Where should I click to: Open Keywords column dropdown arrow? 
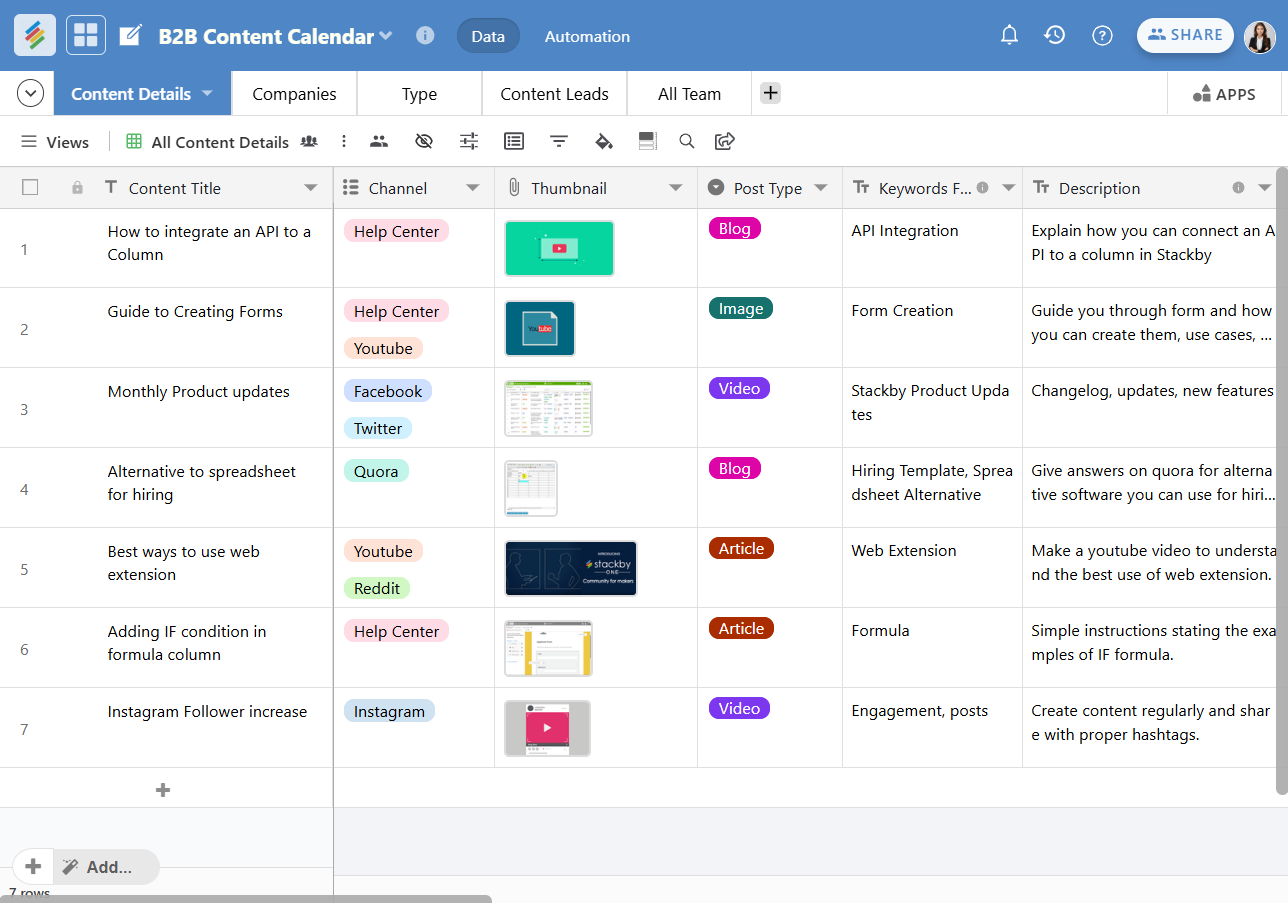[x=1008, y=188]
